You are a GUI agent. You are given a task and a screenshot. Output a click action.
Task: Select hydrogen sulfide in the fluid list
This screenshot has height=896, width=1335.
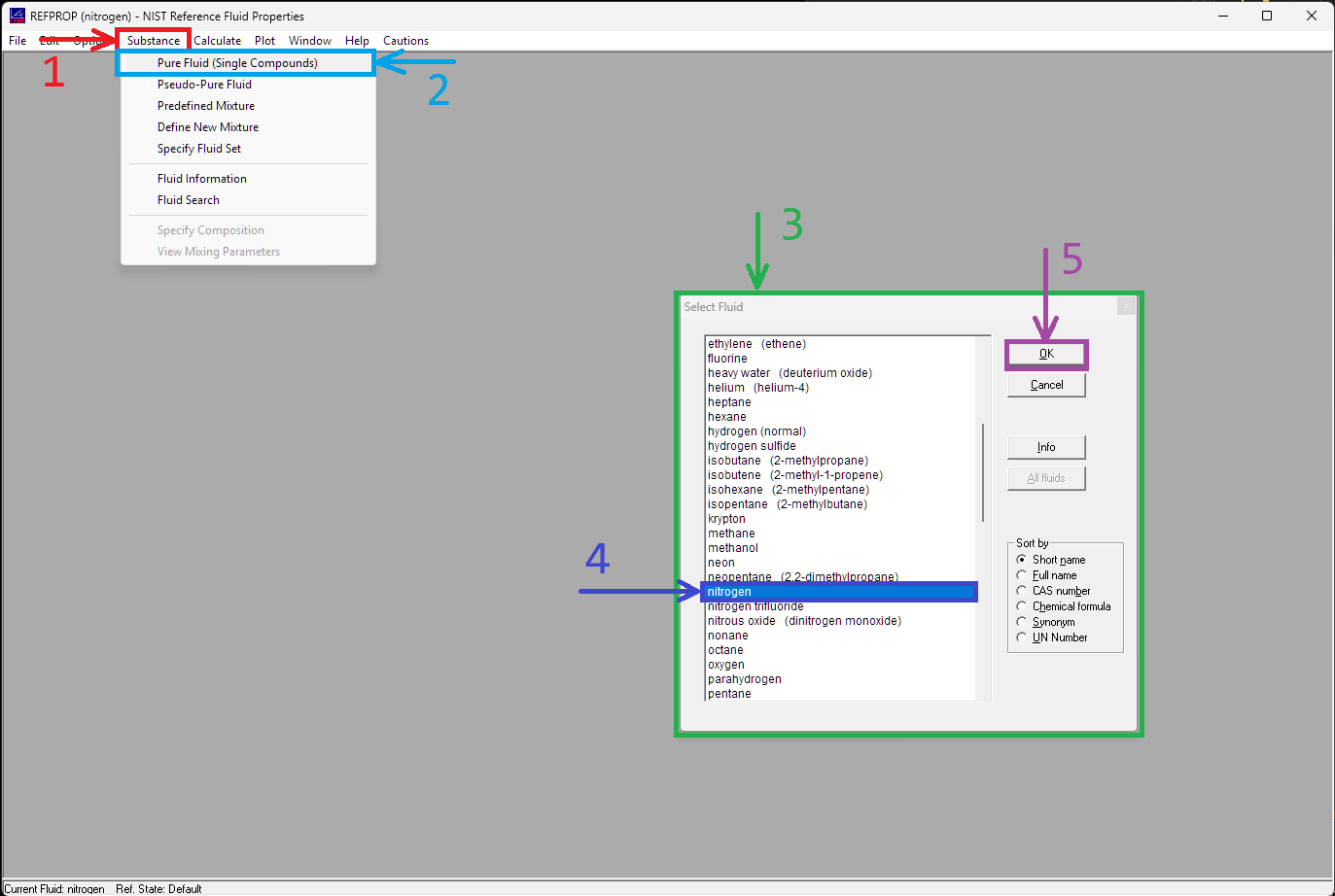click(x=840, y=446)
